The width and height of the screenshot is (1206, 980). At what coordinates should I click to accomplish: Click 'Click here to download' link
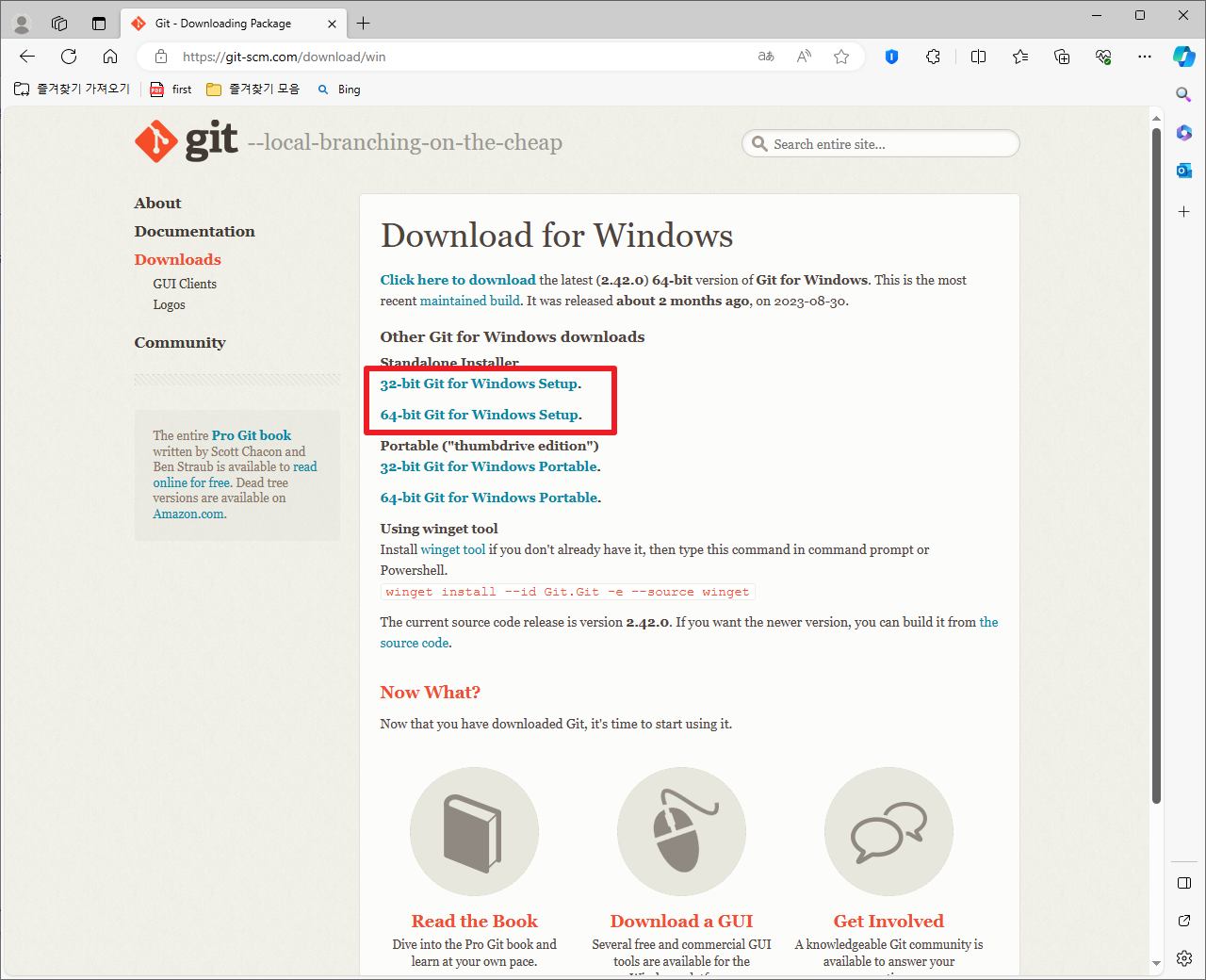[x=458, y=280]
